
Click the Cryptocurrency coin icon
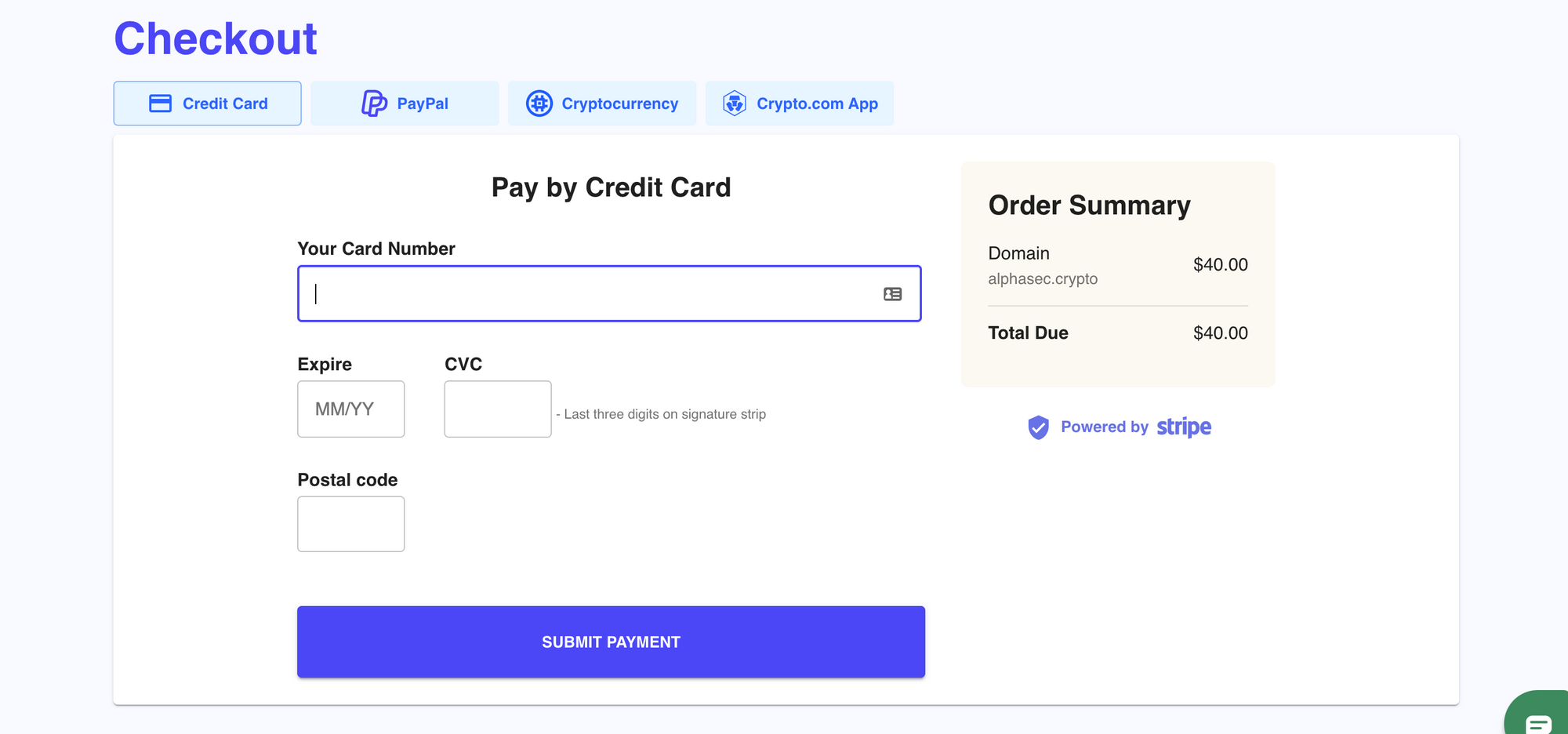(539, 103)
